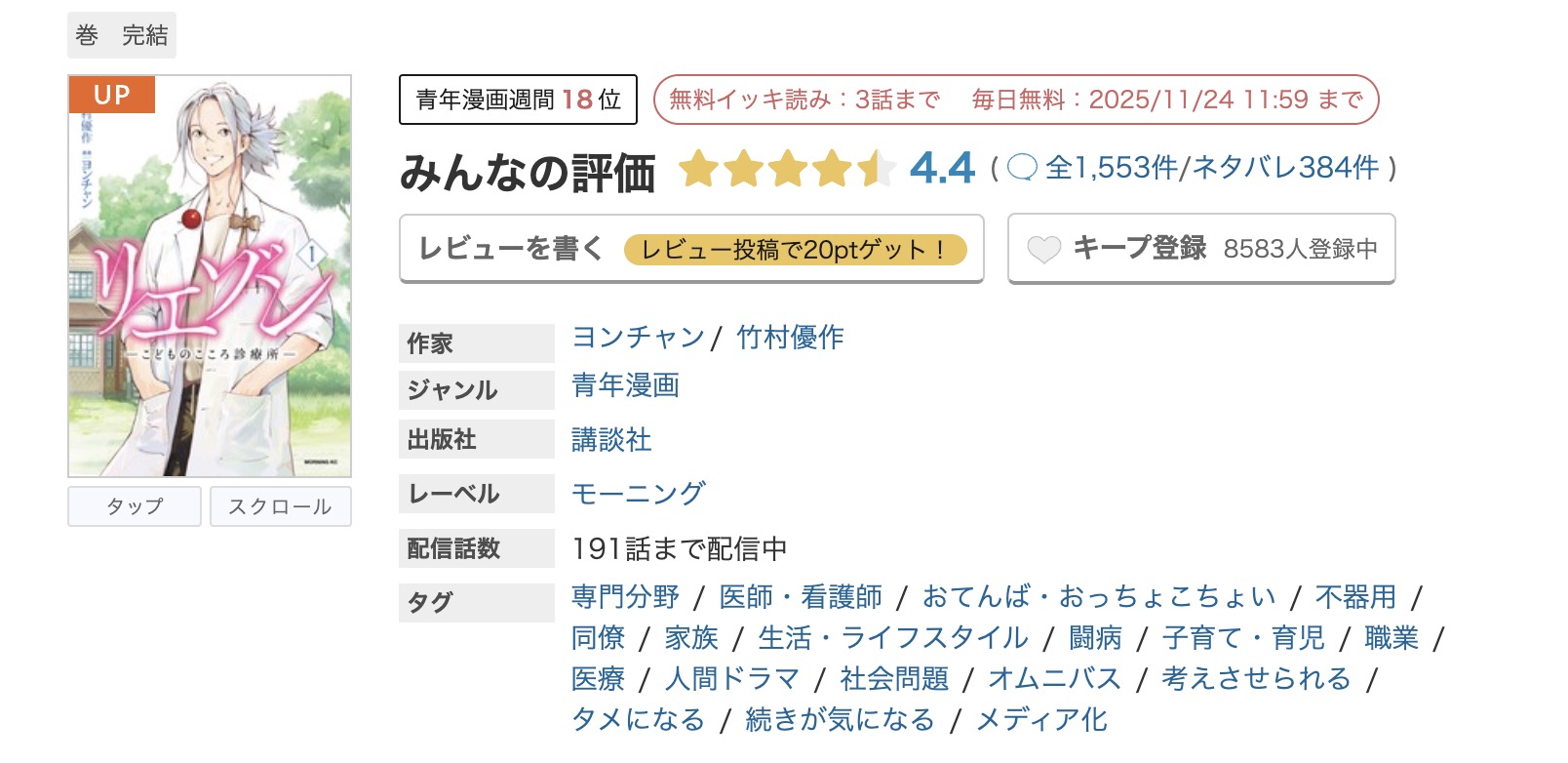This screenshot has width=1568, height=763.
Task: Toggle タップ reading mode
Action: (134, 506)
